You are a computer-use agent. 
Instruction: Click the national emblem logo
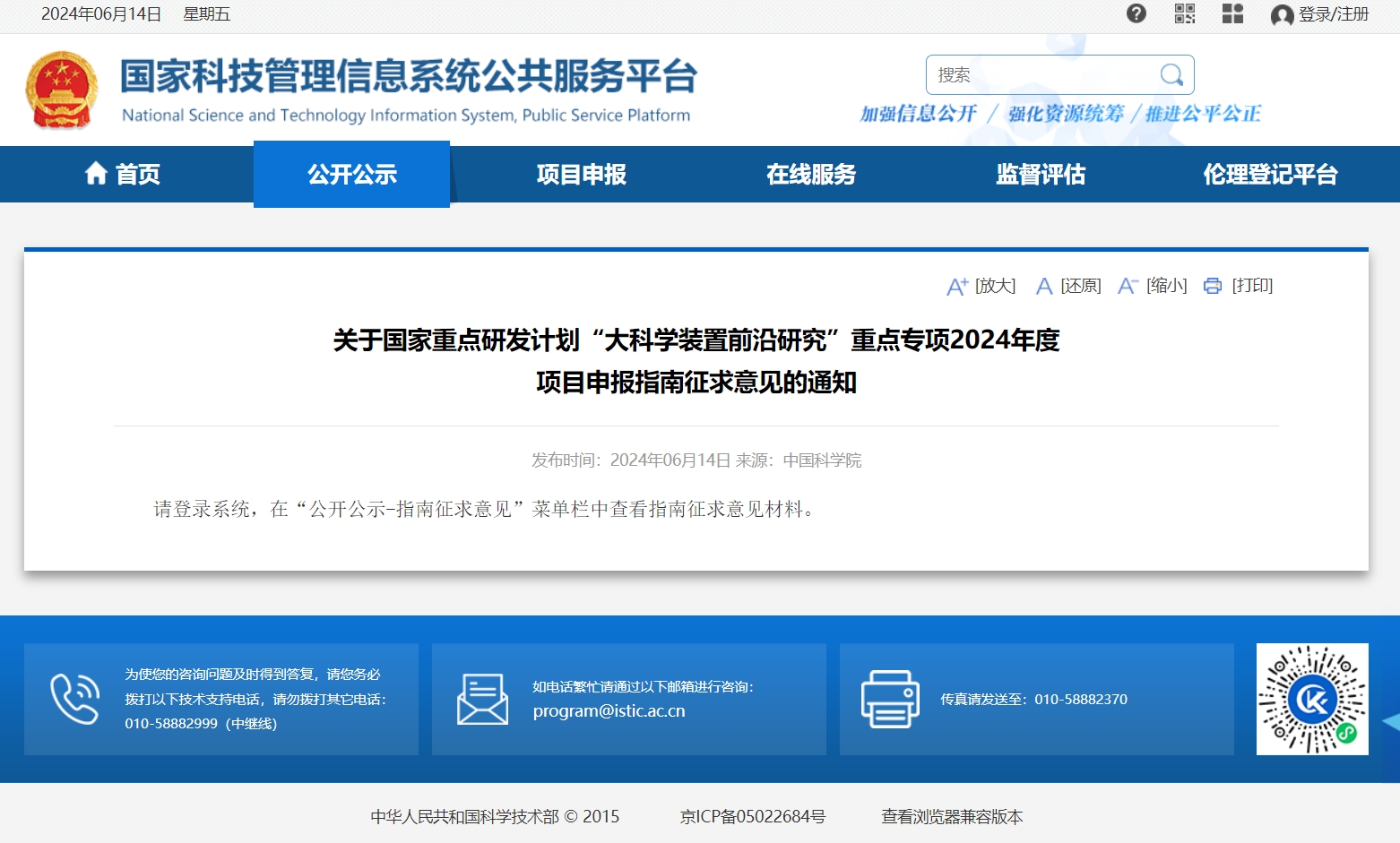point(61,90)
